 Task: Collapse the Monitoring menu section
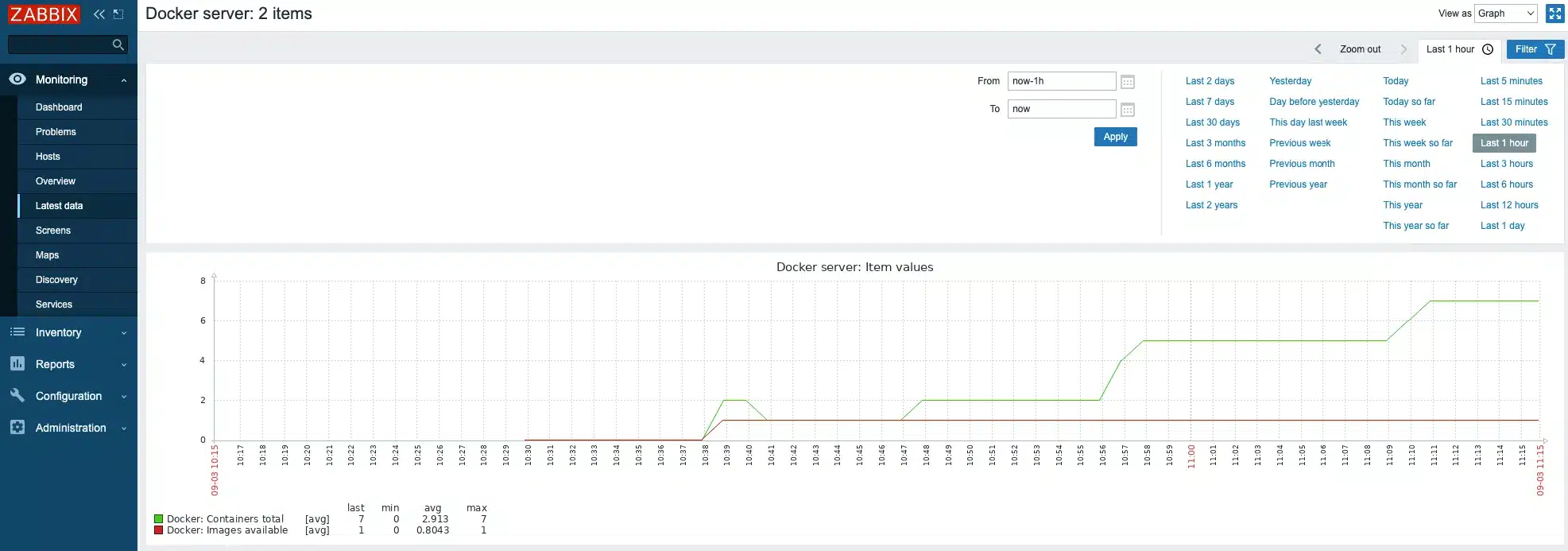pyautogui.click(x=124, y=80)
